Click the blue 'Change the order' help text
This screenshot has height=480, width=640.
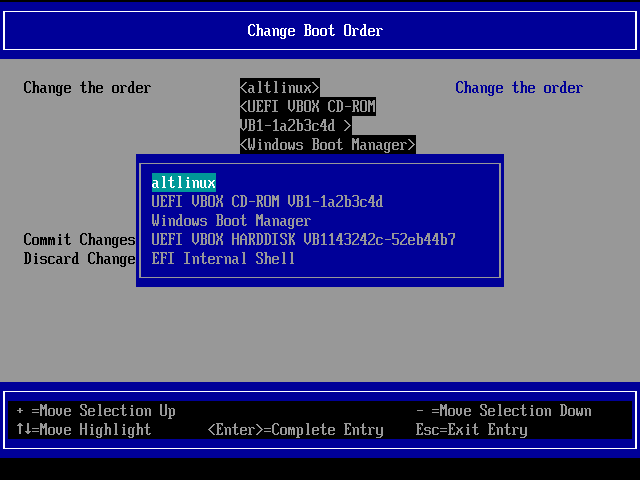click(x=519, y=88)
